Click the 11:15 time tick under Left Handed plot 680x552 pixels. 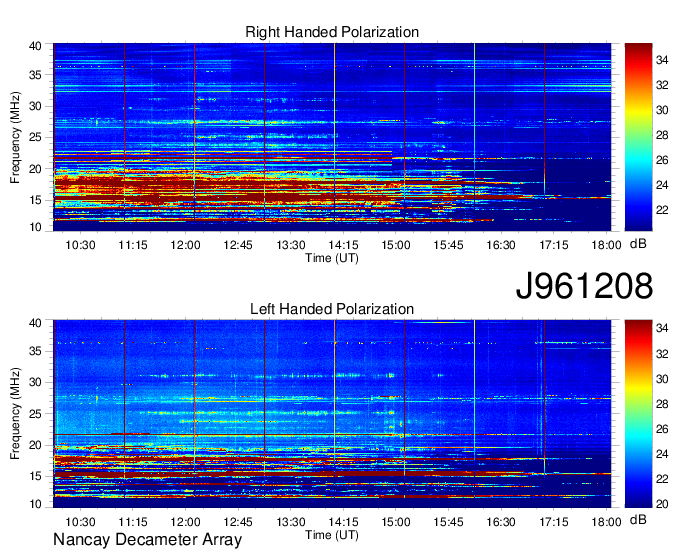click(133, 522)
